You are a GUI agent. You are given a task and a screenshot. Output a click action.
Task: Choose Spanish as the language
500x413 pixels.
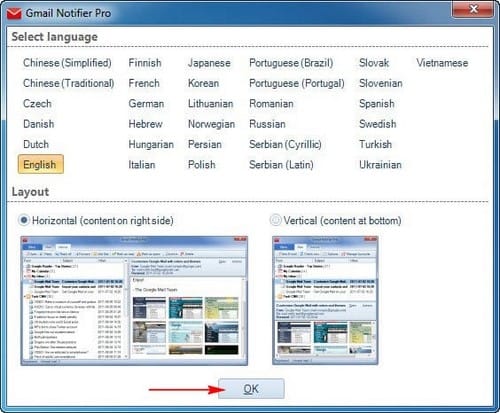click(x=377, y=104)
